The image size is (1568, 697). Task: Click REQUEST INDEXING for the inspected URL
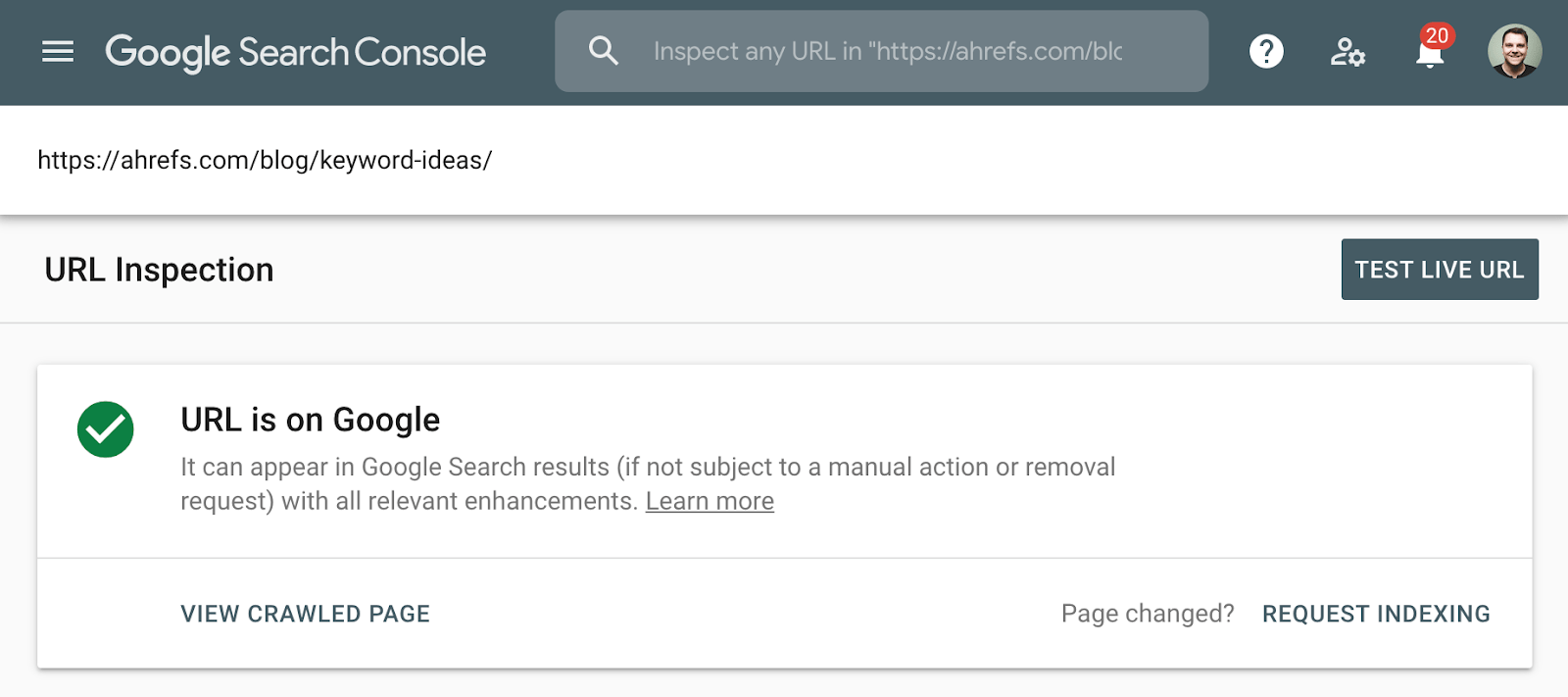pyautogui.click(x=1375, y=614)
